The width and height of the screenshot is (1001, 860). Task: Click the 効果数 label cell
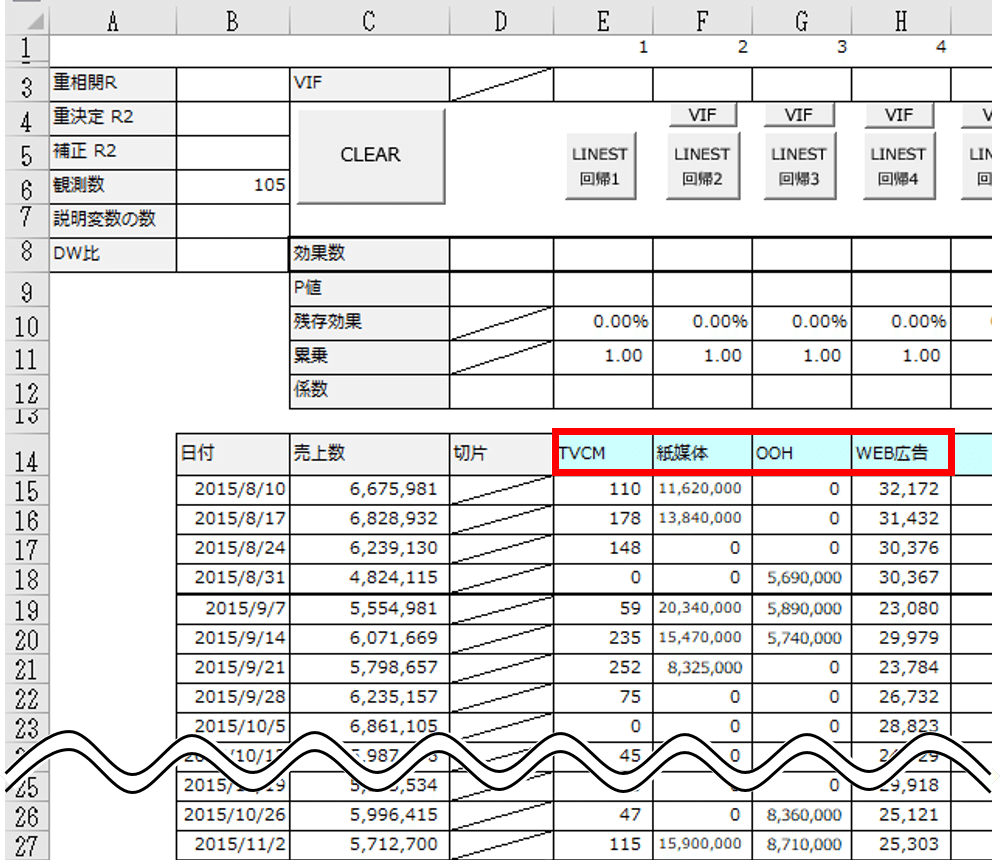[370, 254]
